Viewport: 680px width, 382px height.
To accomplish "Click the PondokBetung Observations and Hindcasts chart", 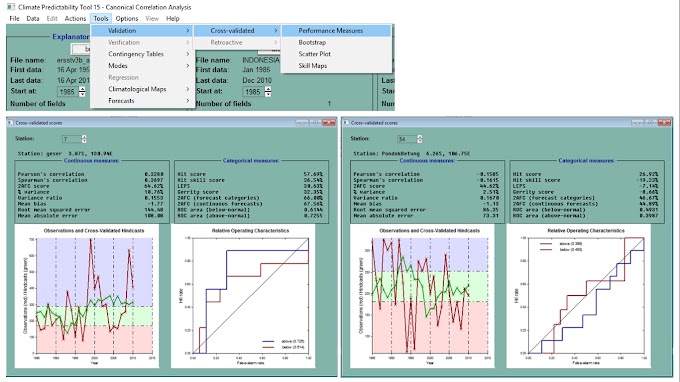I will (x=422, y=296).
